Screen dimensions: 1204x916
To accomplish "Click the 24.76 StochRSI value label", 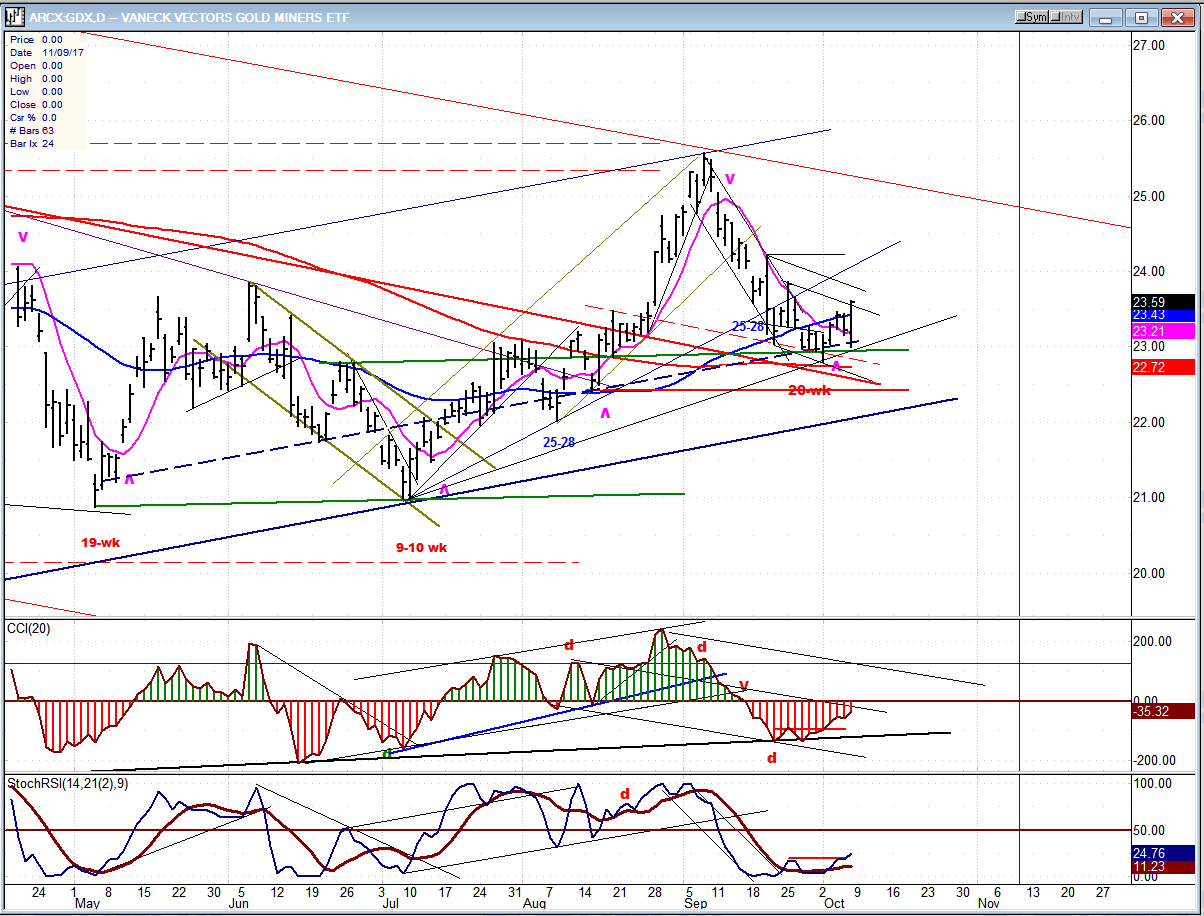I will pos(1163,853).
